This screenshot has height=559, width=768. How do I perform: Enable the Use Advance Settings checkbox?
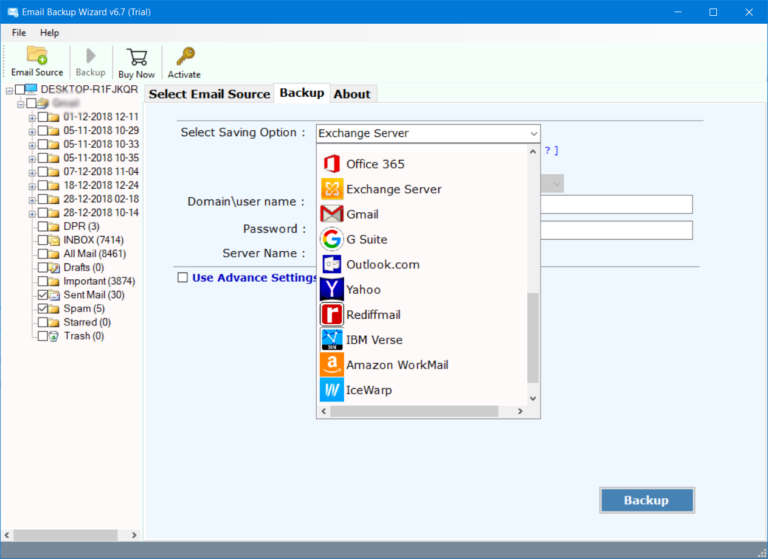183,278
